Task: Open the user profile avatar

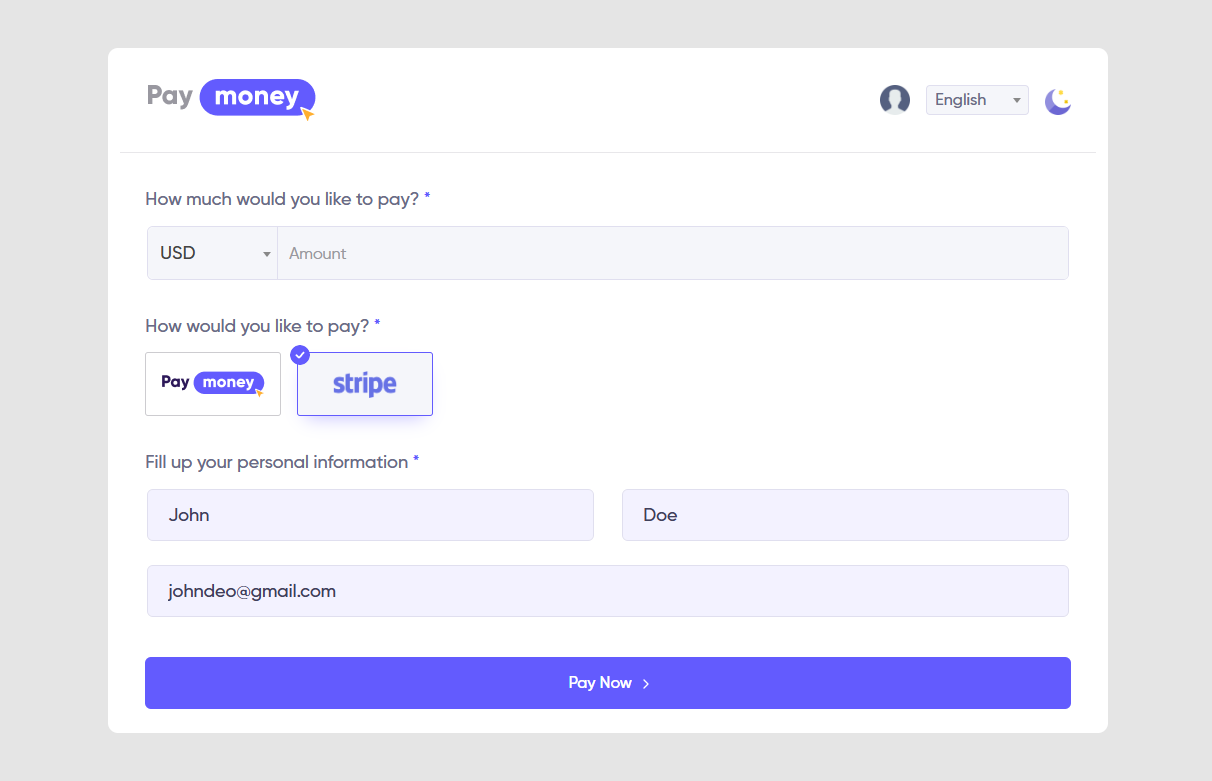Action: click(894, 100)
